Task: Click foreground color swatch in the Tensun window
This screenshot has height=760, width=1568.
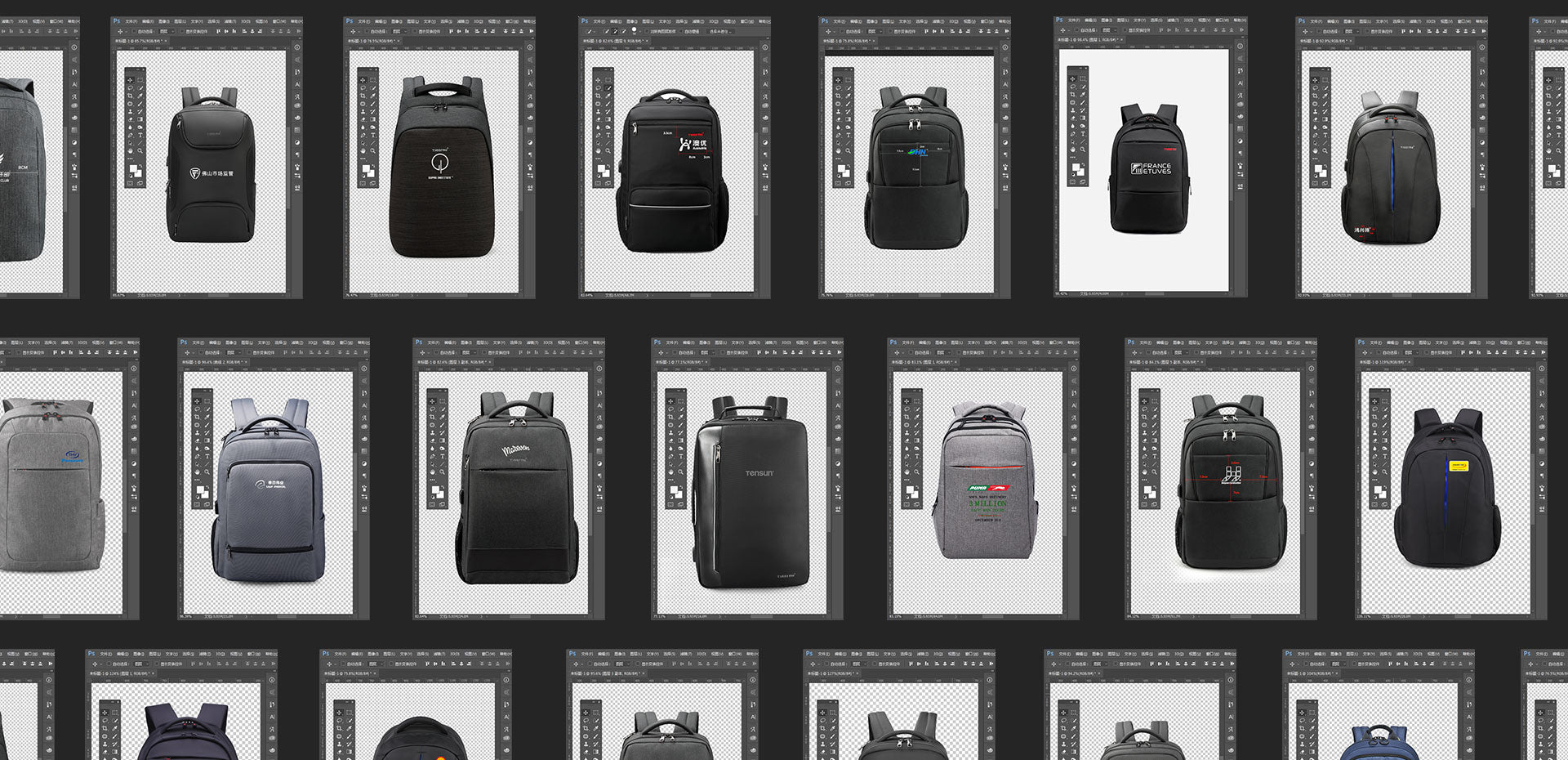Action: point(675,490)
